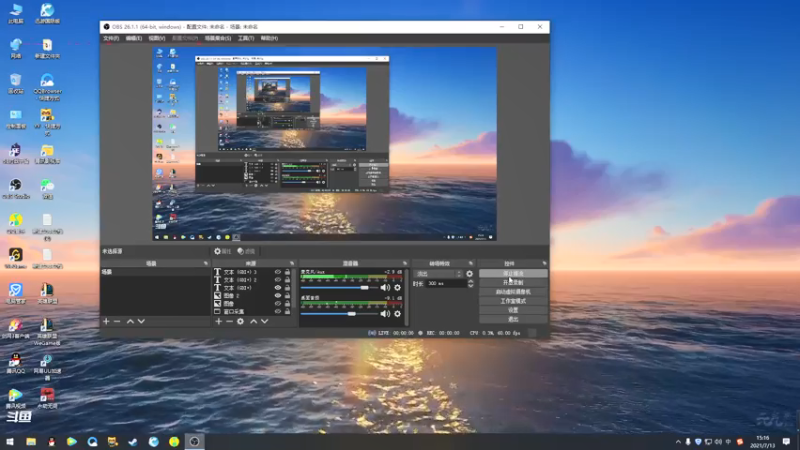Toggle lock on the first text source
800x450 pixels.
(289, 272)
